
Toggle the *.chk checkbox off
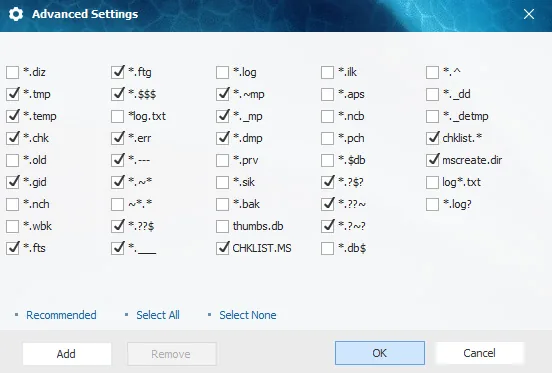pos(13,138)
